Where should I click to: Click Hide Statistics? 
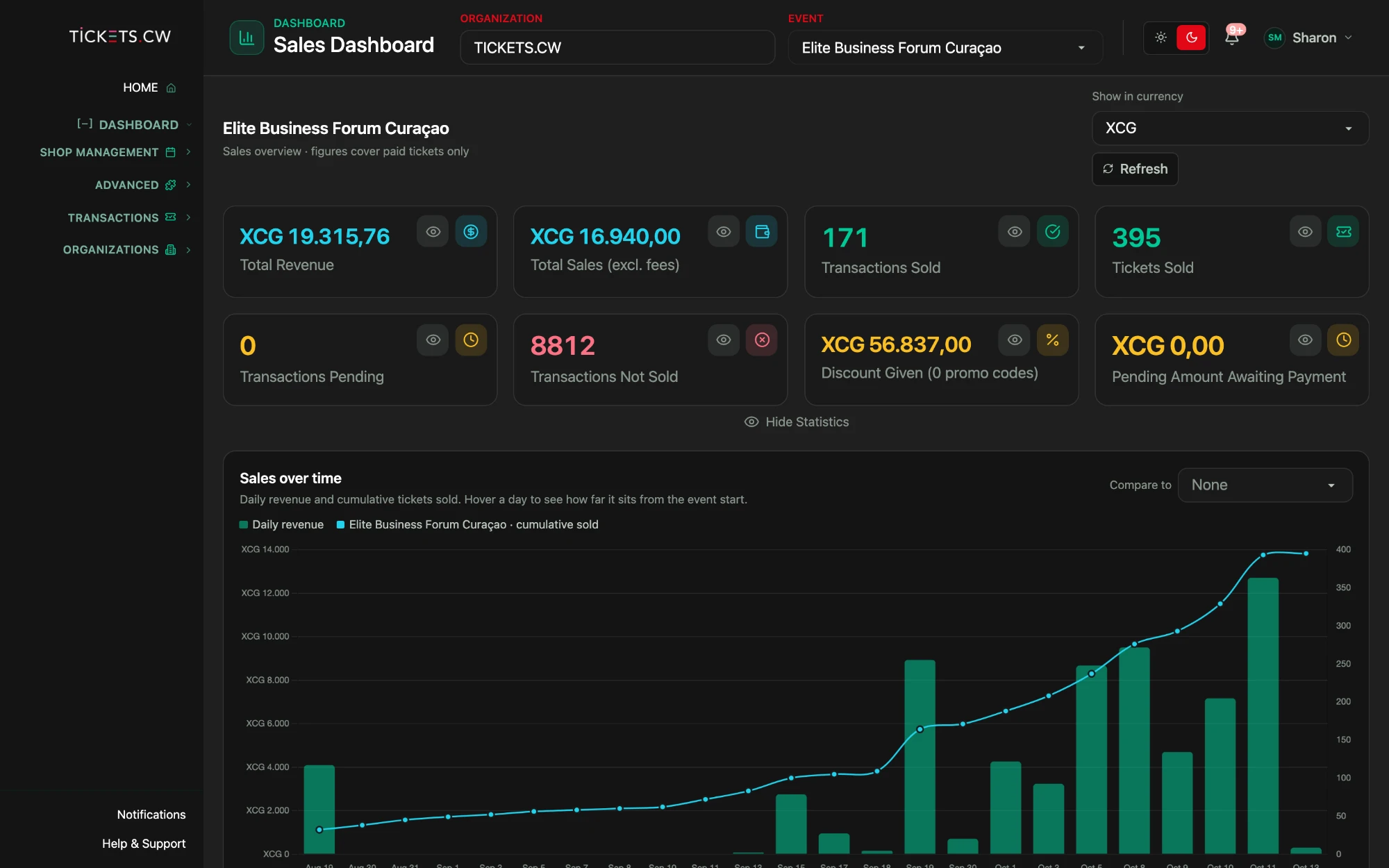[796, 422]
